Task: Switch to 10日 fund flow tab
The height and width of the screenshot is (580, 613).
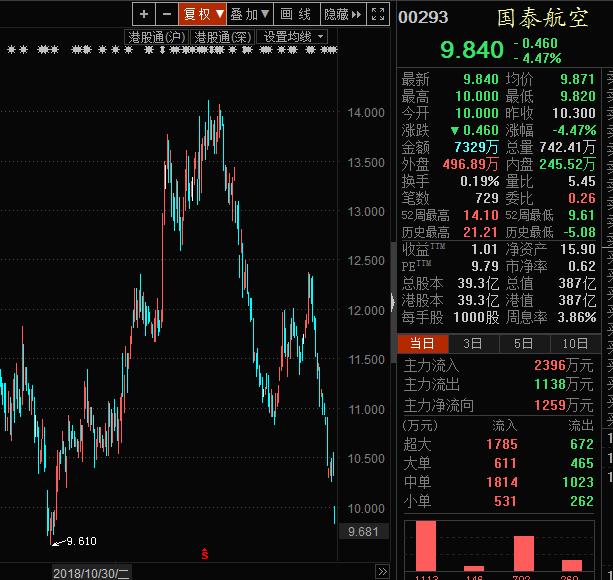Action: [x=575, y=344]
